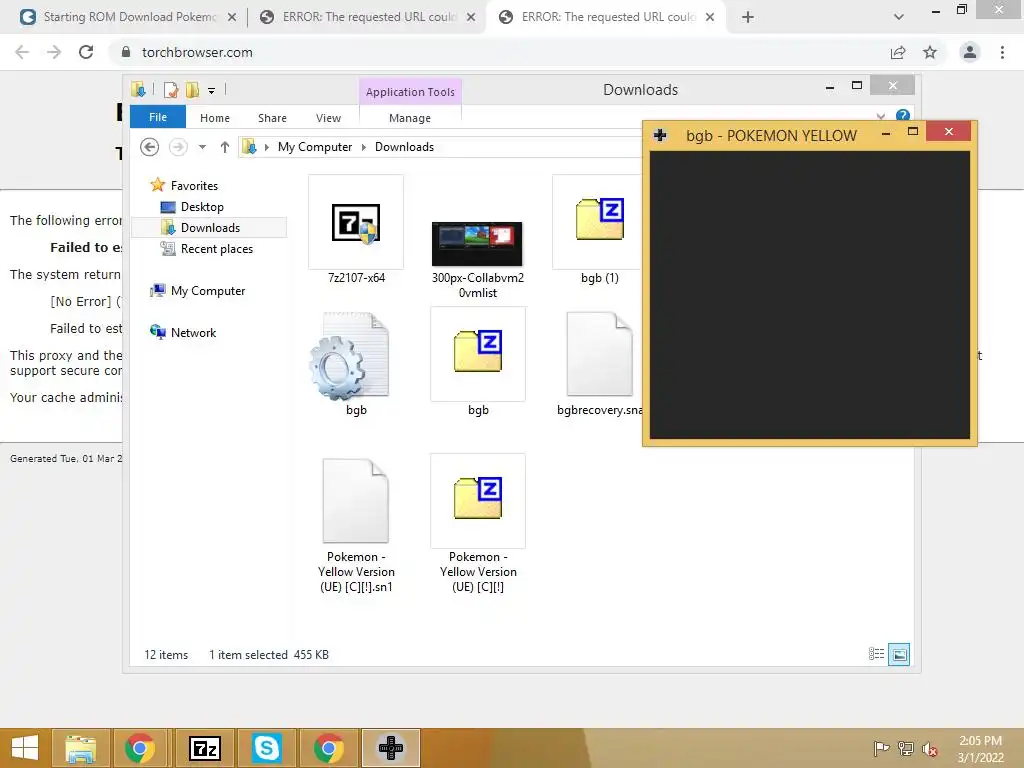Viewport: 1024px width, 768px height.
Task: Open the Home ribbon tab
Action: pyautogui.click(x=215, y=118)
